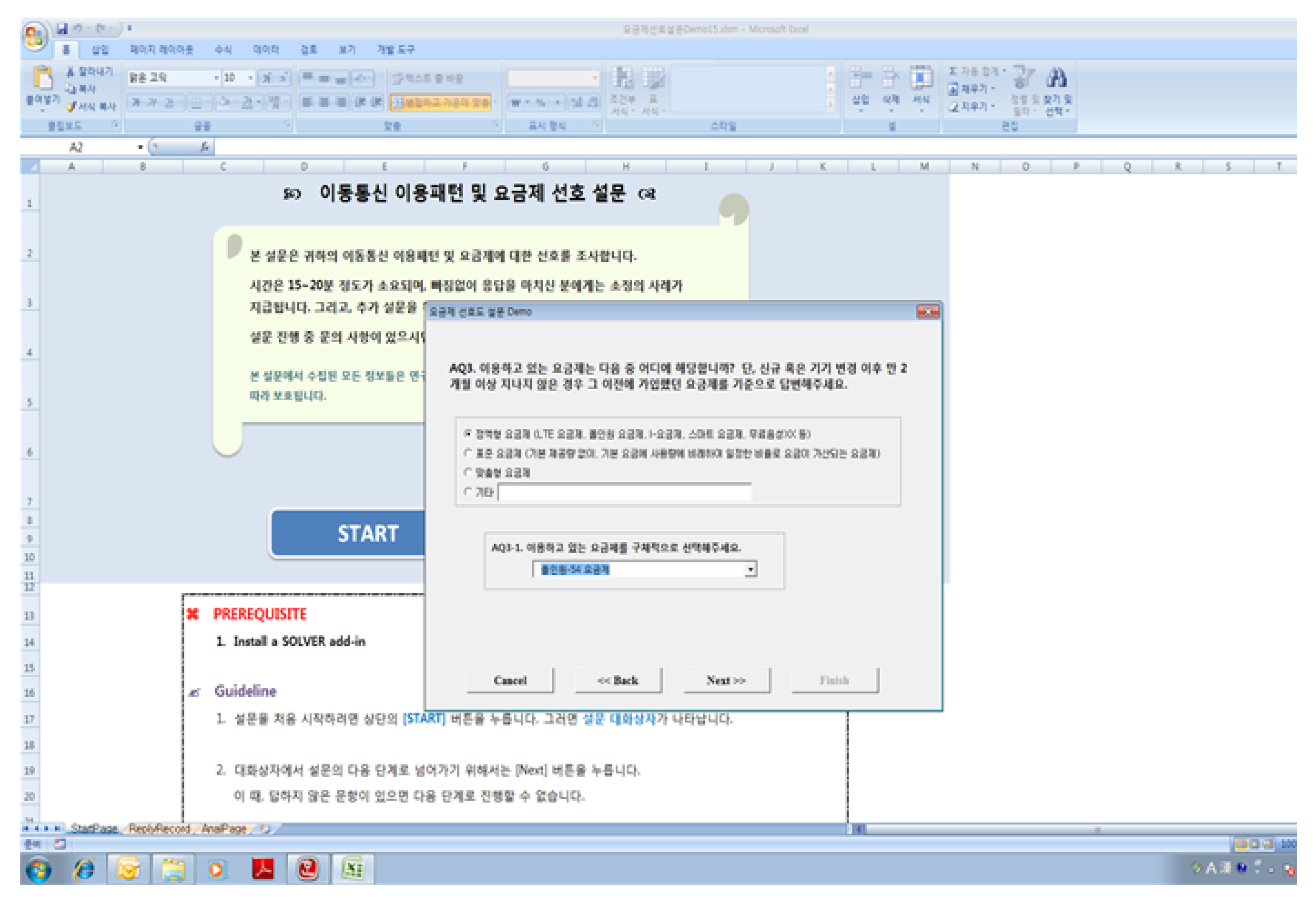The width and height of the screenshot is (1316, 901).
Task: Click the cell Format icon in ribbon
Action: pos(921,78)
